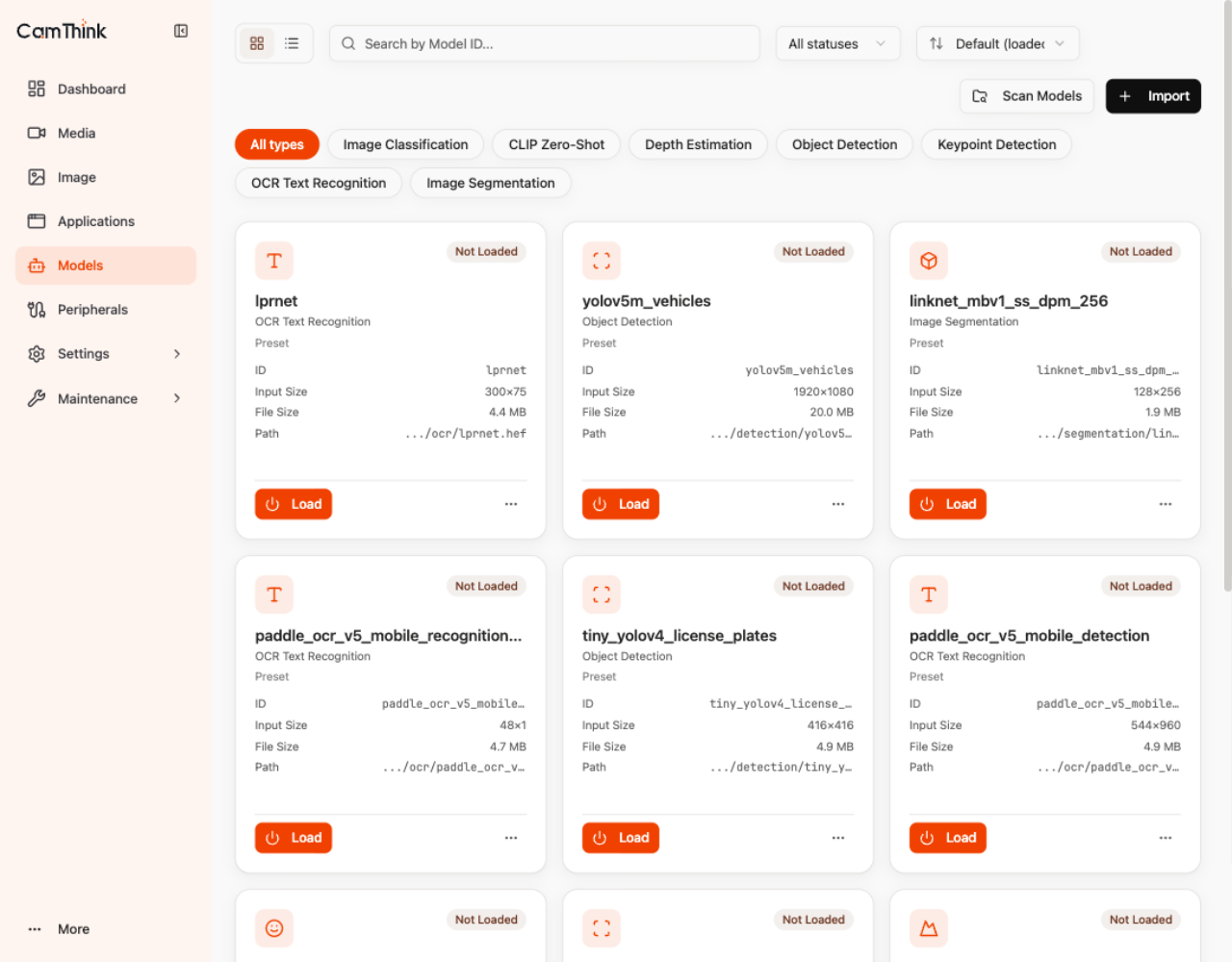Screen dimensions: 1232x962
Task: Switch to list view layout
Action: 292,43
